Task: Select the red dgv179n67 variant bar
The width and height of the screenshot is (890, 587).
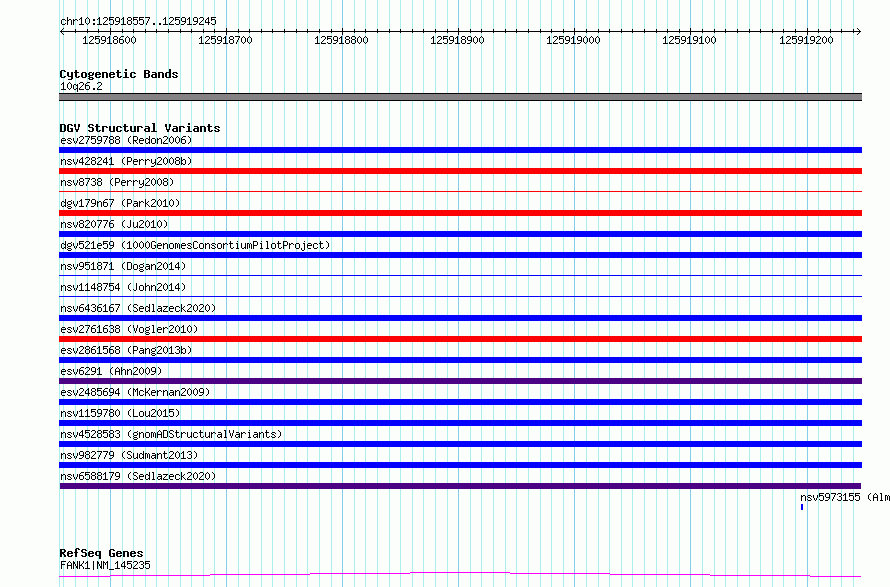Action: pos(460,213)
